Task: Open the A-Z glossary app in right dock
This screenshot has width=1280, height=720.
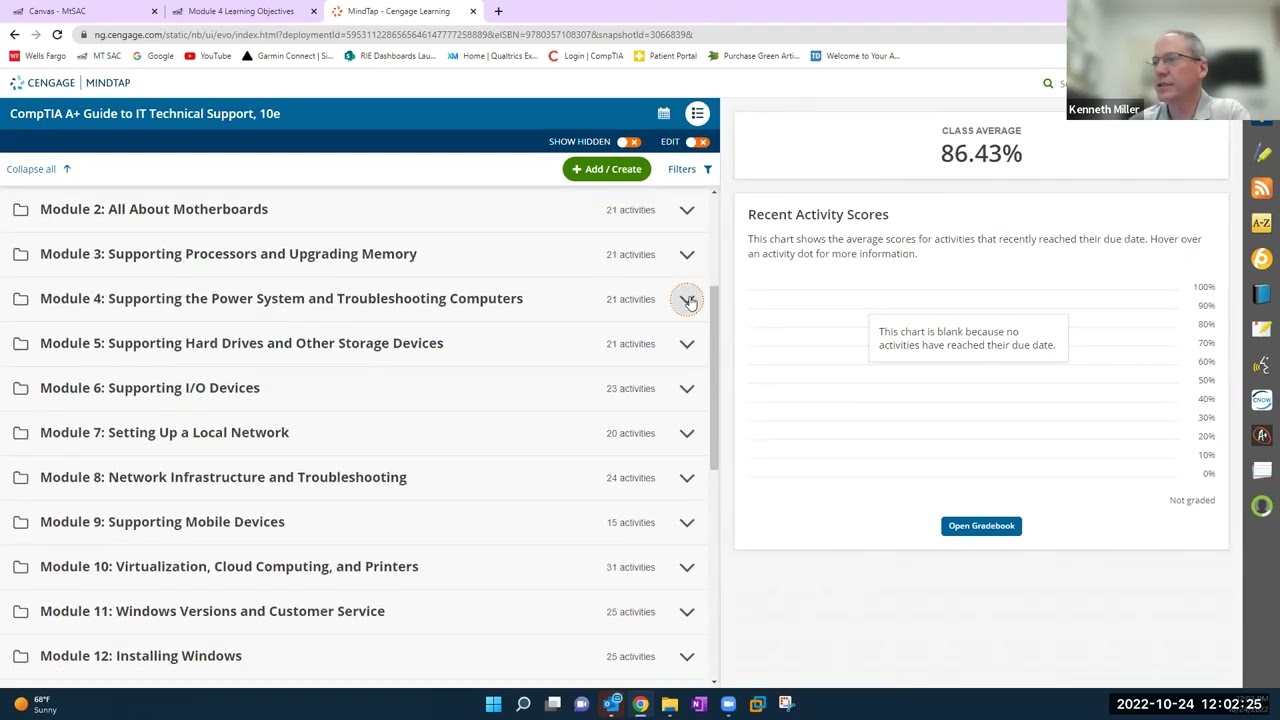Action: 1262,223
